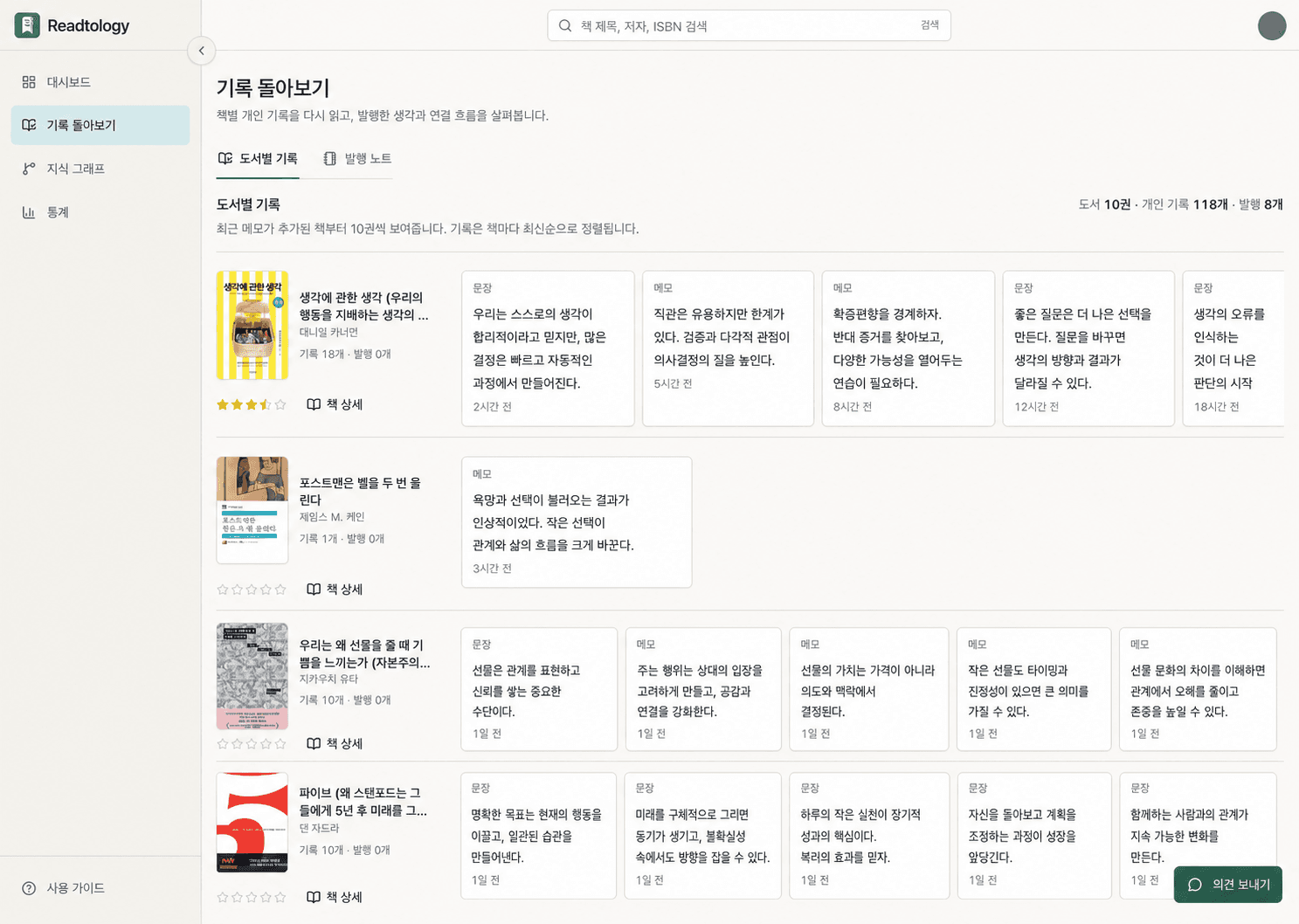The width and height of the screenshot is (1299, 924).
Task: Click the 사용 가이드 question mark icon
Action: click(29, 888)
